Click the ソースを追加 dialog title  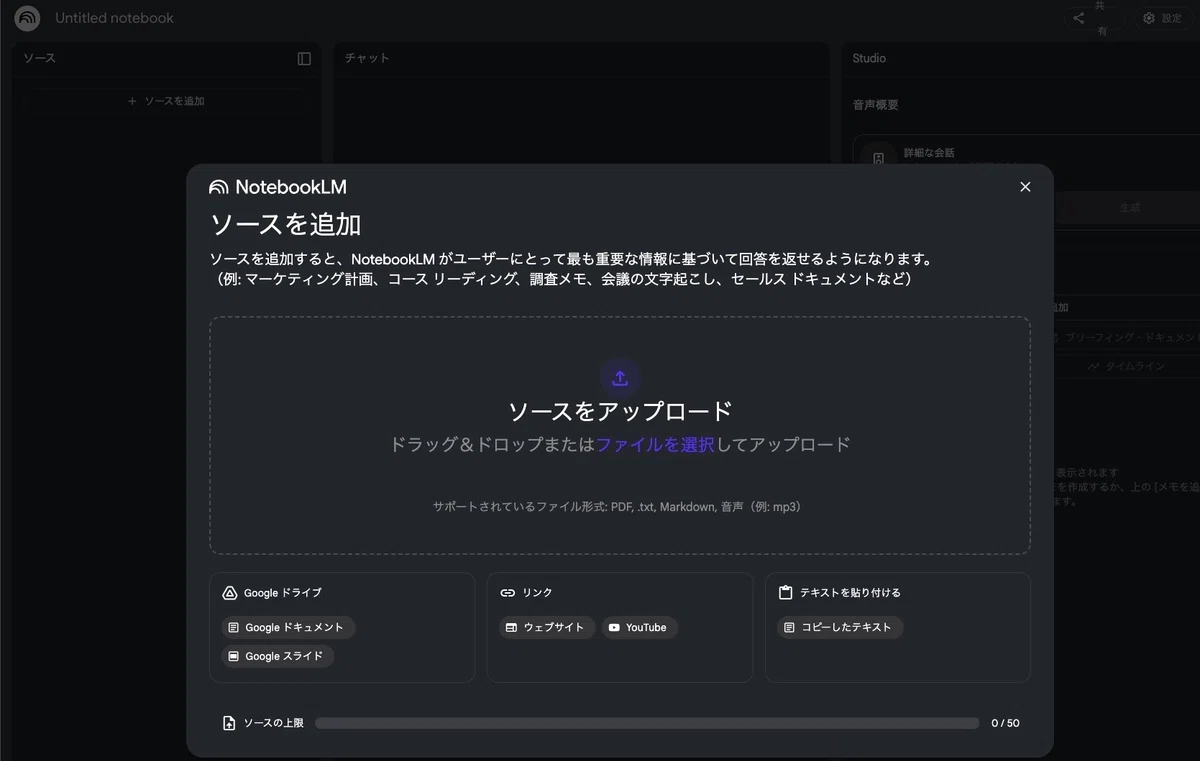(285, 224)
